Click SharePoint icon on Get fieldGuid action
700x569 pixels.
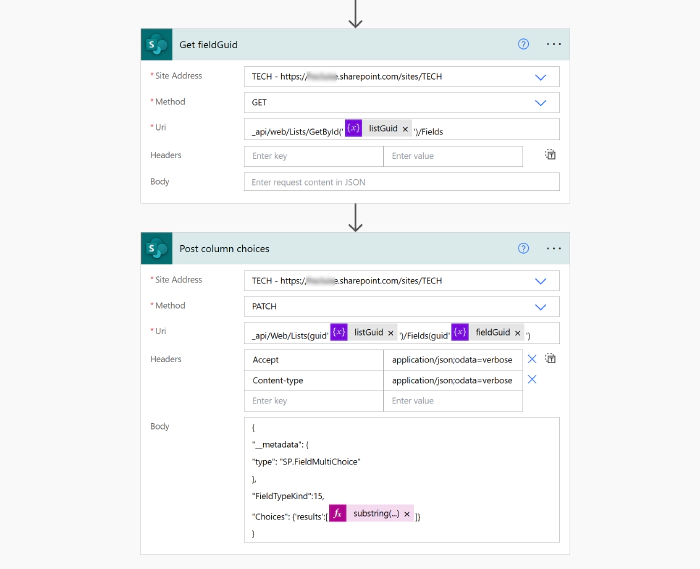[x=156, y=45]
